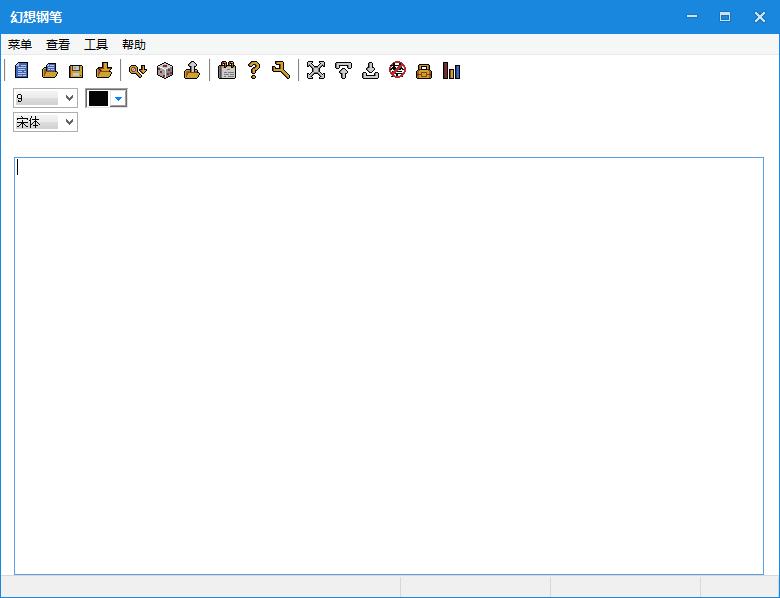Click the gray download tray icon
780x598 pixels.
pyautogui.click(x=370, y=70)
